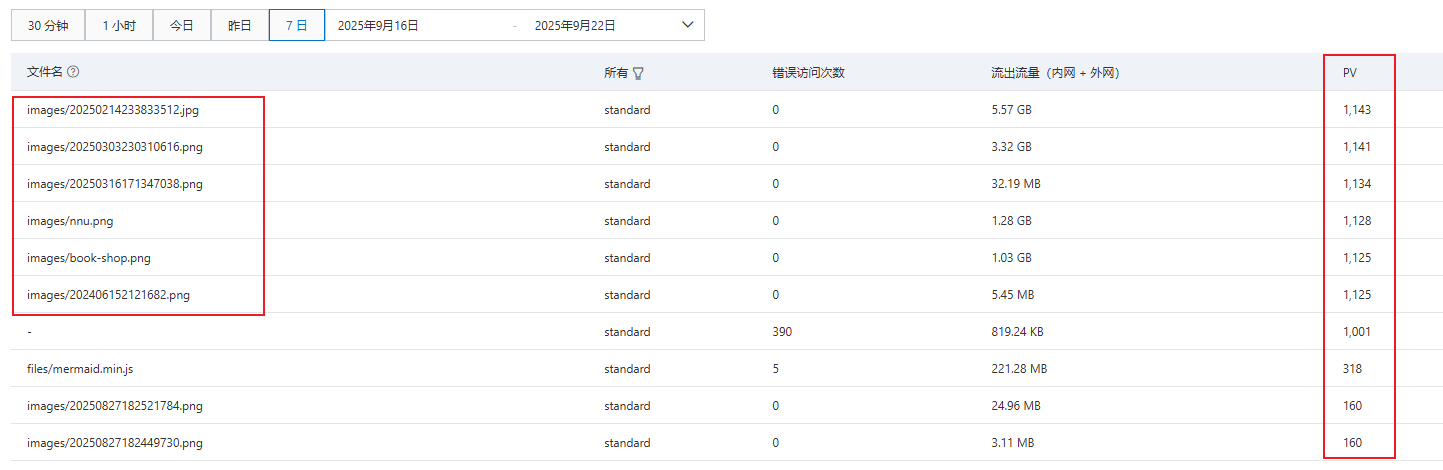
Task: Click the PV column header
Action: click(x=1350, y=73)
